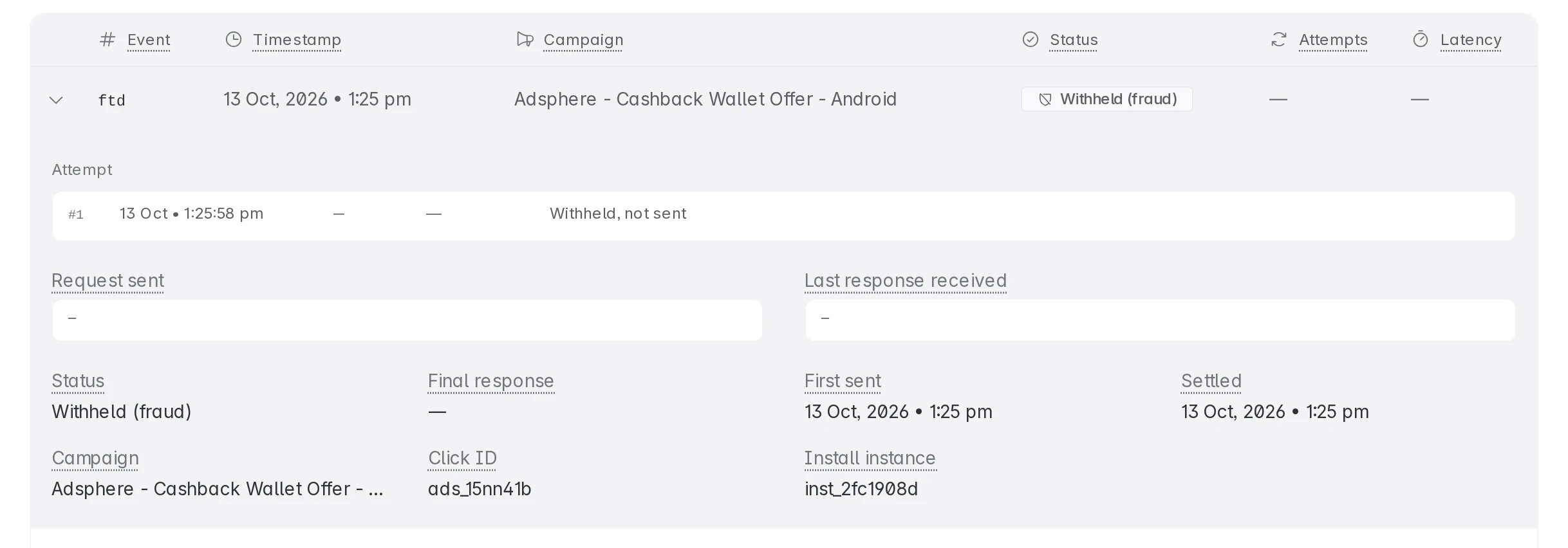Click the shield icon in Withheld badge
Screen dimensions: 1568x548
[1045, 100]
